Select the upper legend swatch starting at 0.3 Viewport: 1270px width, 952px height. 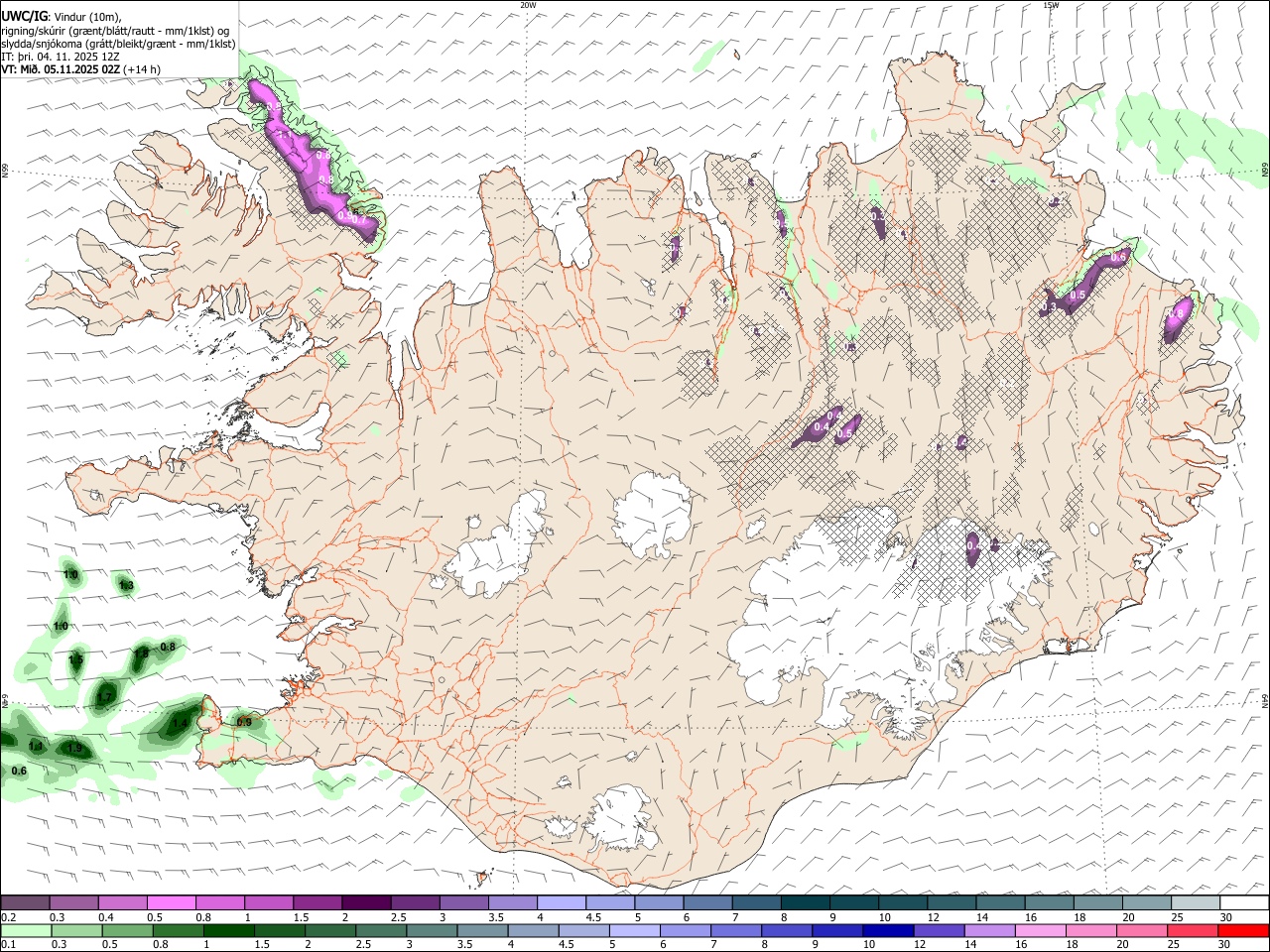[74, 903]
